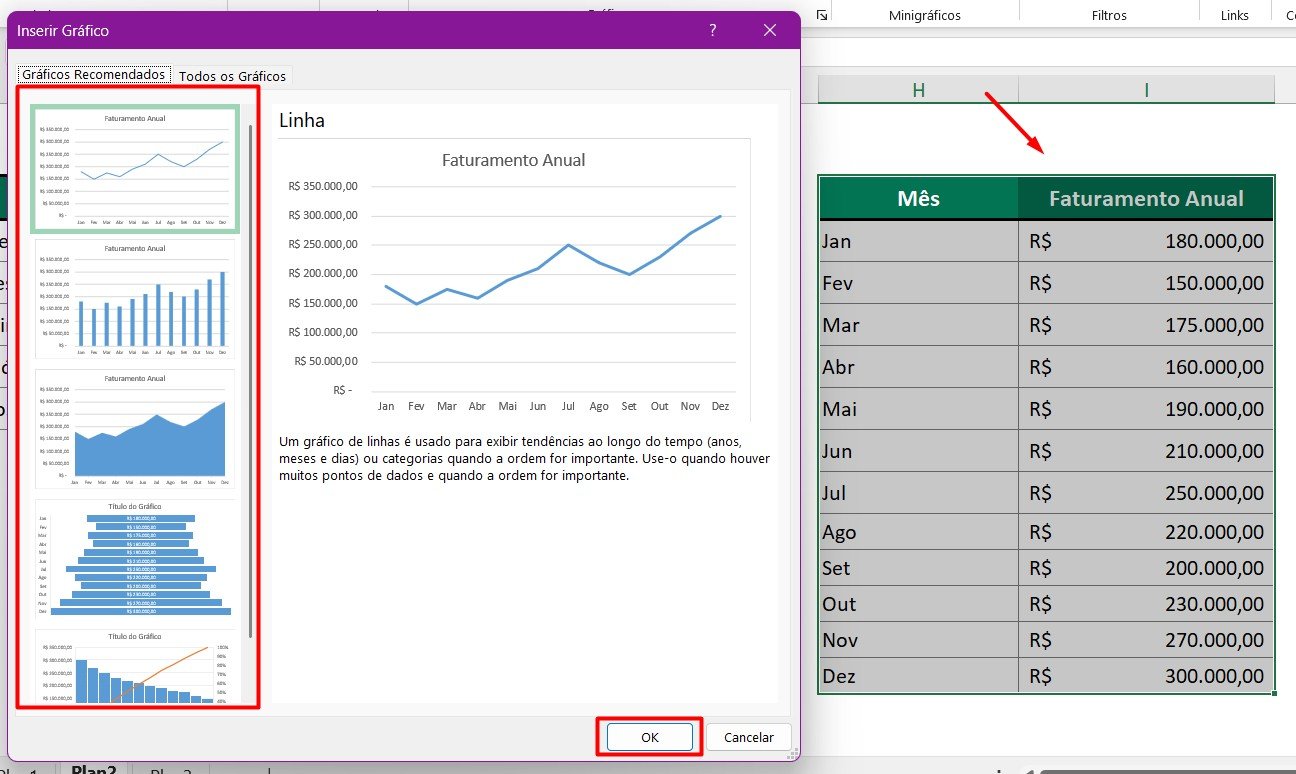Screen dimensions: 1296x774
Task: Click the 270.000,00 value cell
Action: tap(1146, 640)
